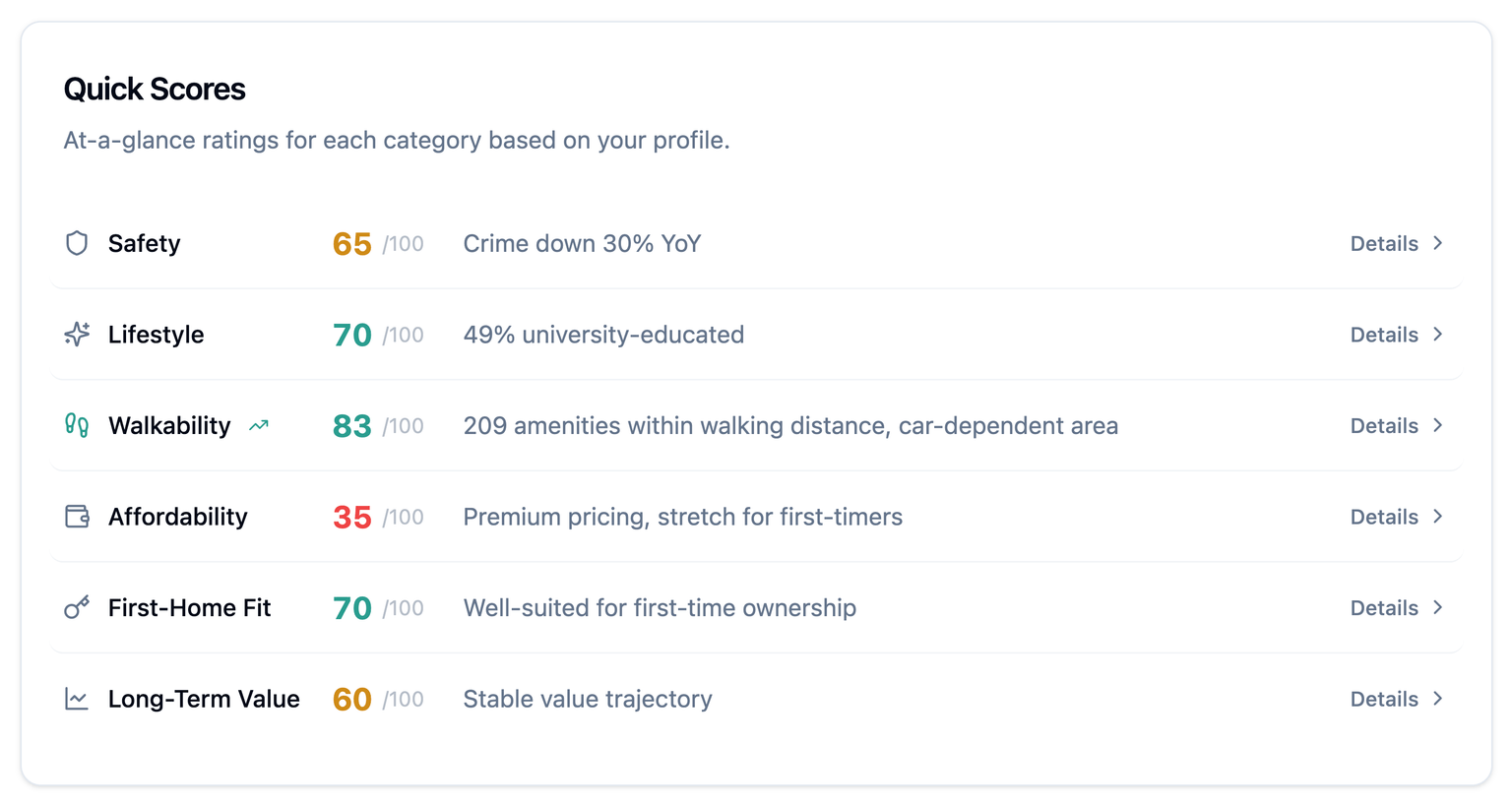The height and width of the screenshot is (806, 1512).
Task: Click 'Crime down 30% YoY' description
Action: click(582, 243)
